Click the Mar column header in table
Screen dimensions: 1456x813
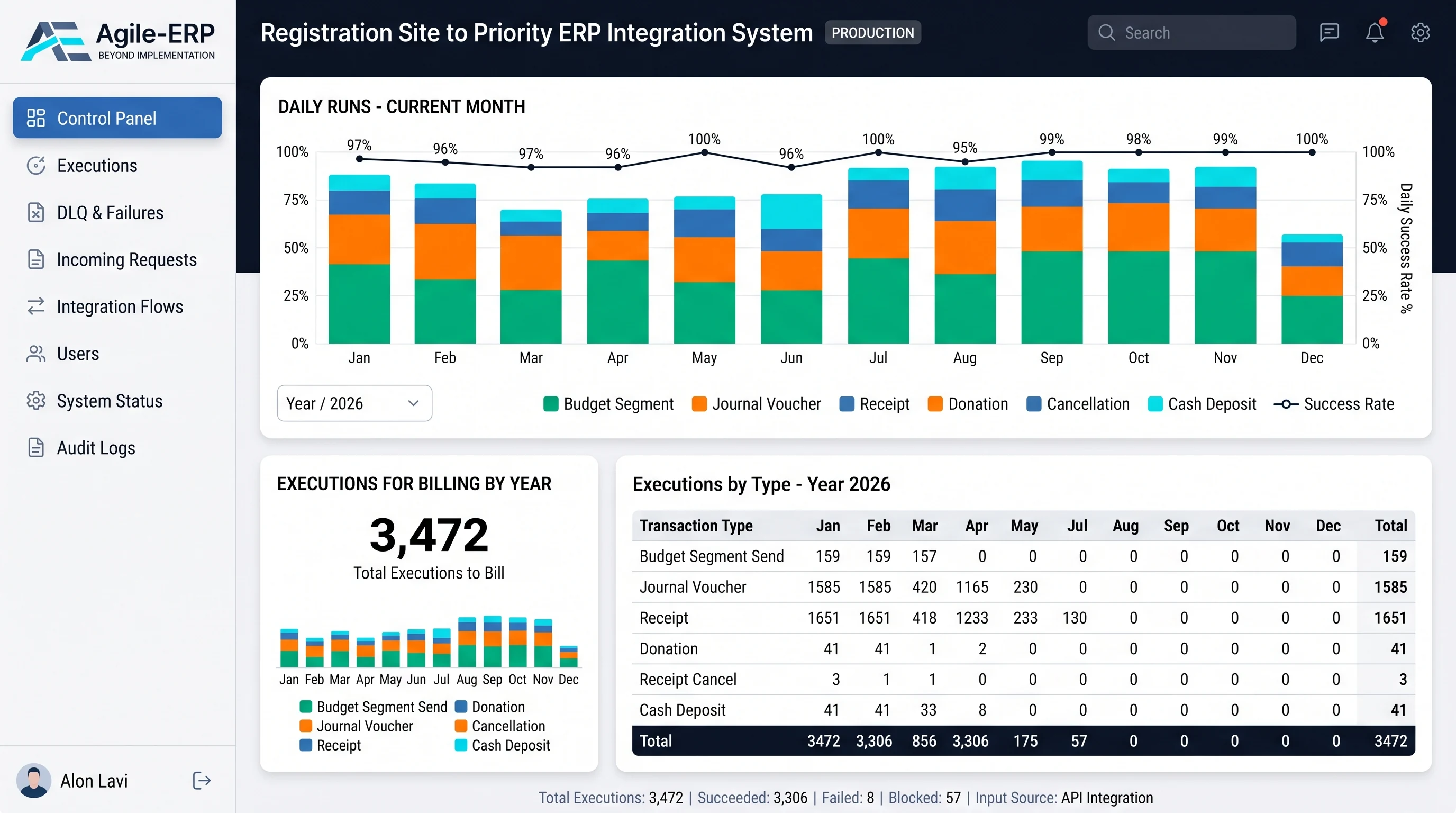925,526
